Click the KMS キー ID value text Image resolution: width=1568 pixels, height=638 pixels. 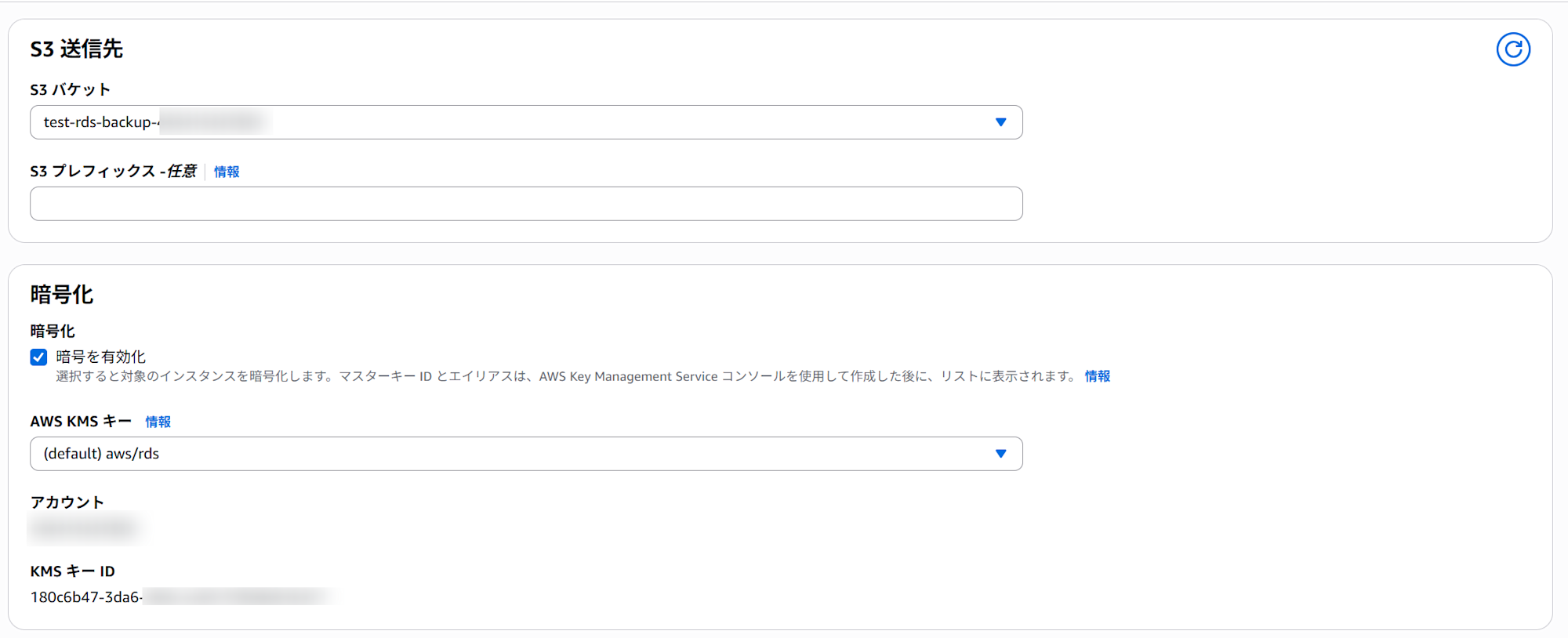pyautogui.click(x=86, y=597)
